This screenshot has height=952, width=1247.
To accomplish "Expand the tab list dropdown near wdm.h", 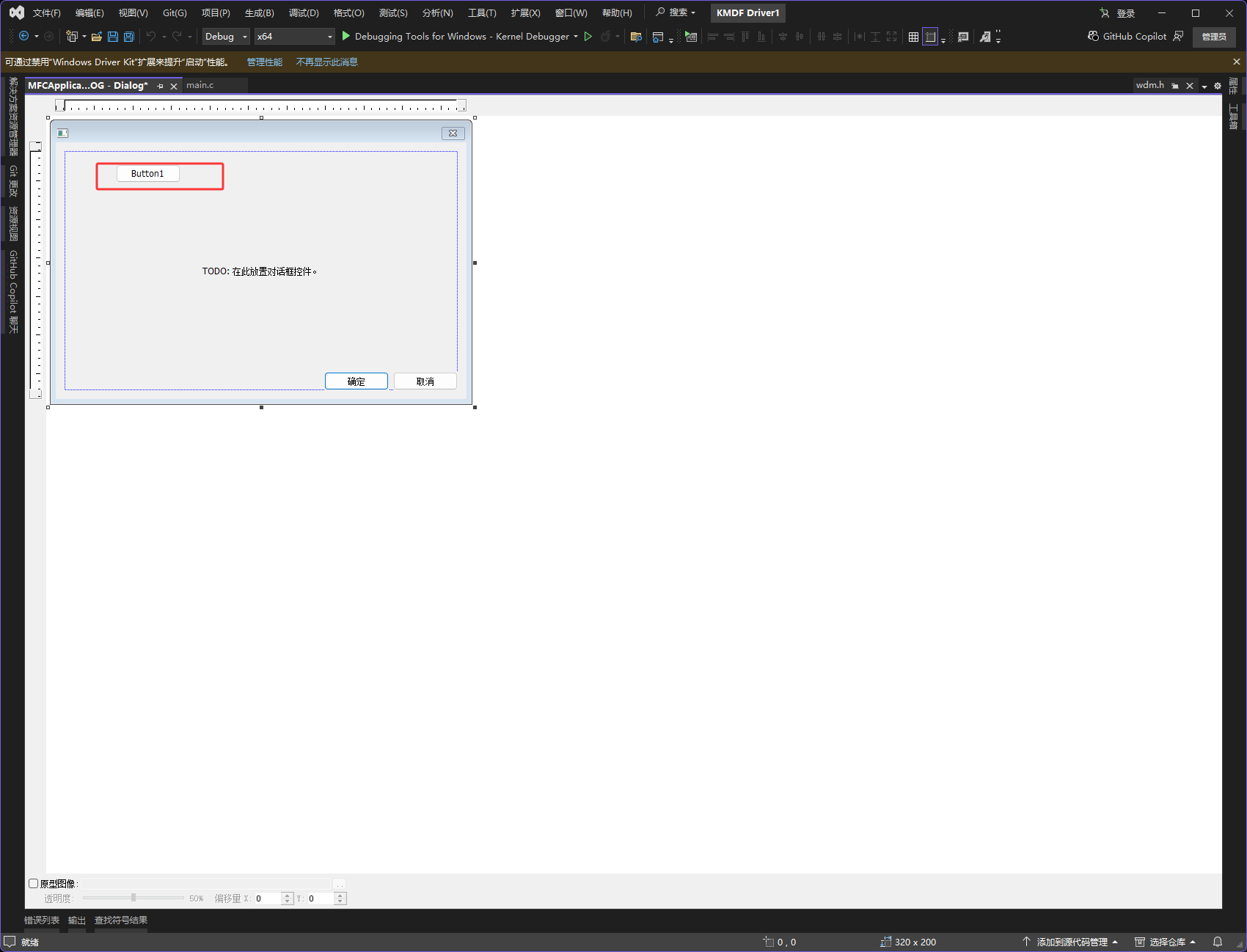I will tap(1204, 86).
